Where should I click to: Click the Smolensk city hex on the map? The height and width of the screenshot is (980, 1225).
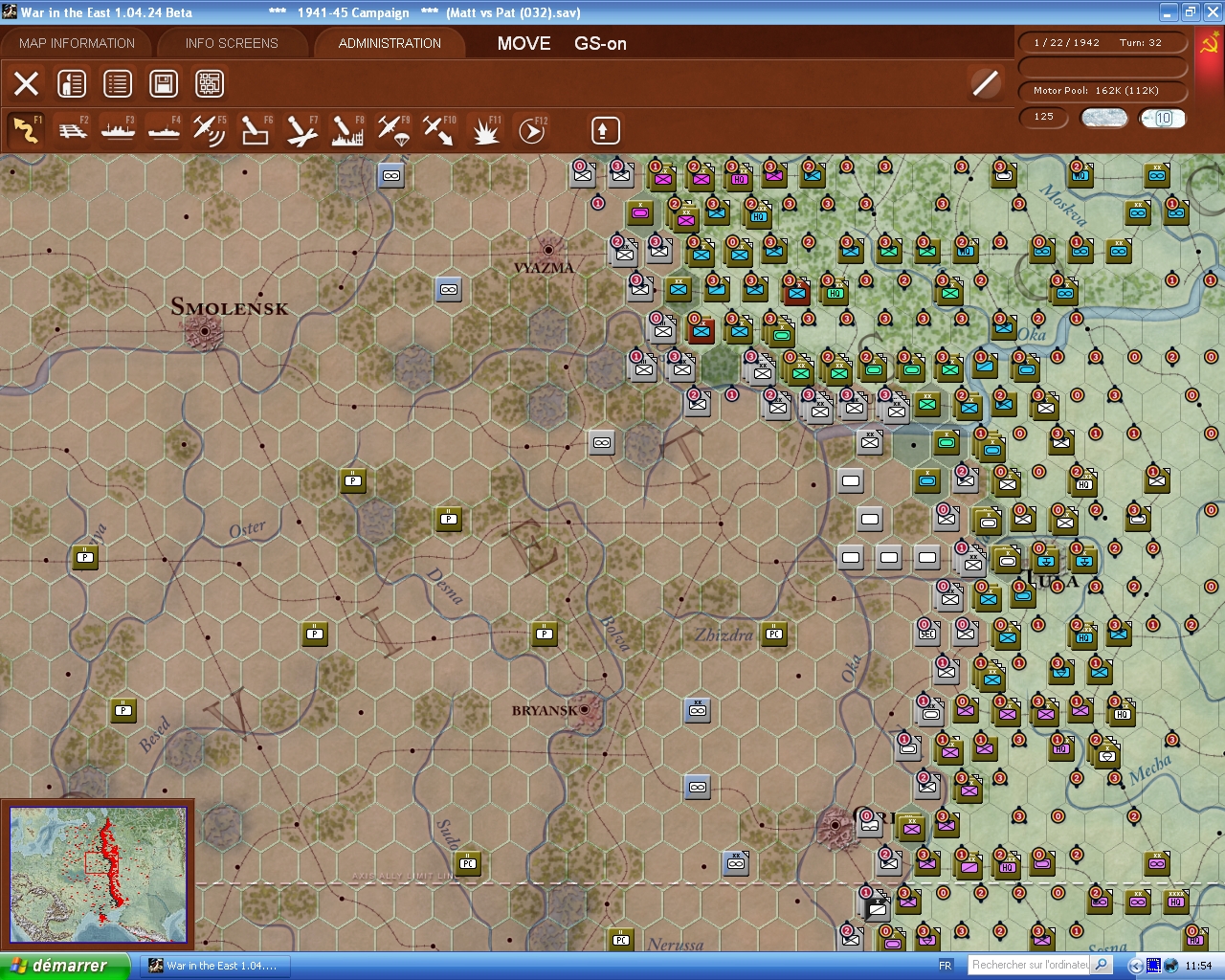click(x=204, y=331)
